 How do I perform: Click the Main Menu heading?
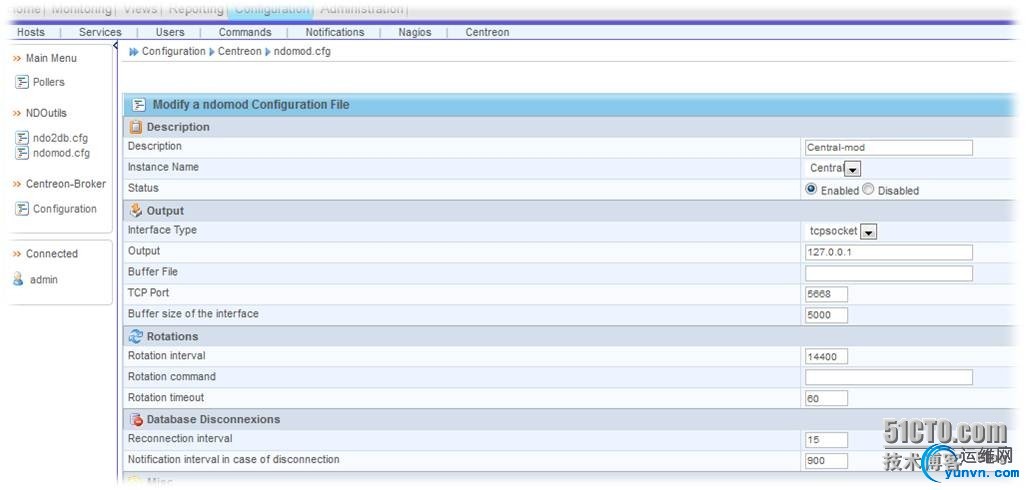51,58
